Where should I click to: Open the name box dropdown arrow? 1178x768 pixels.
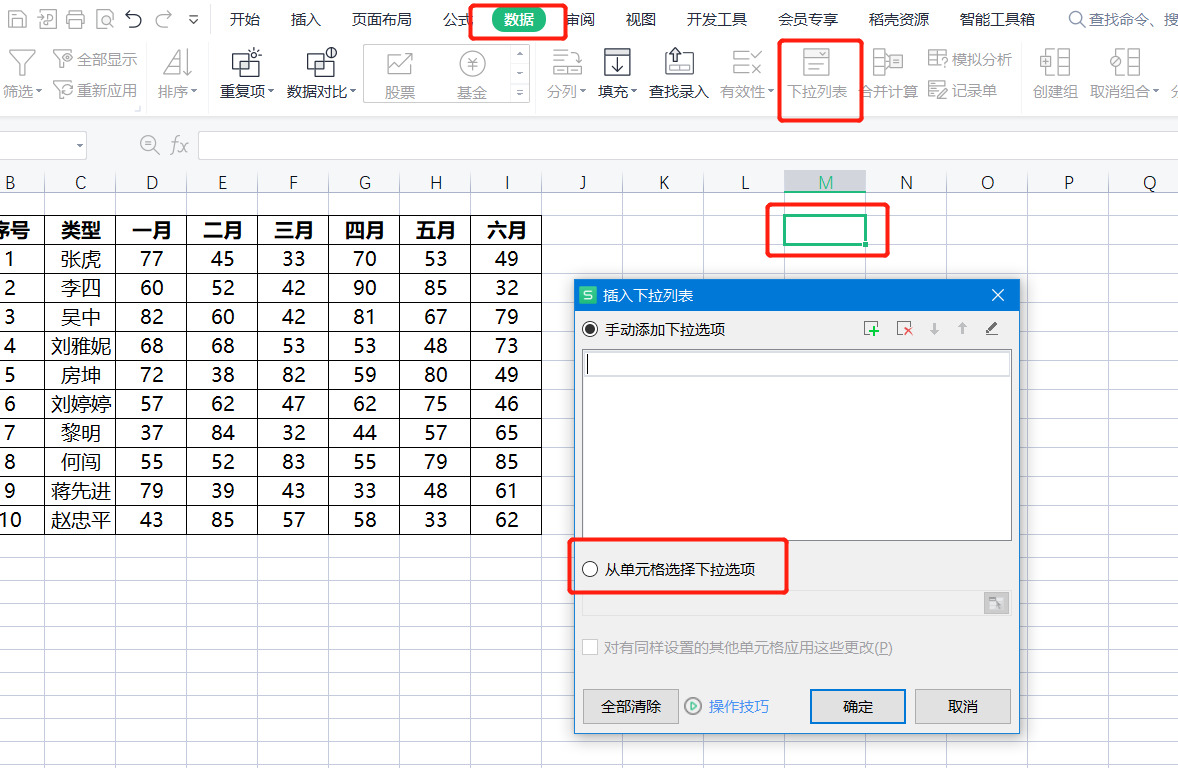[80, 146]
